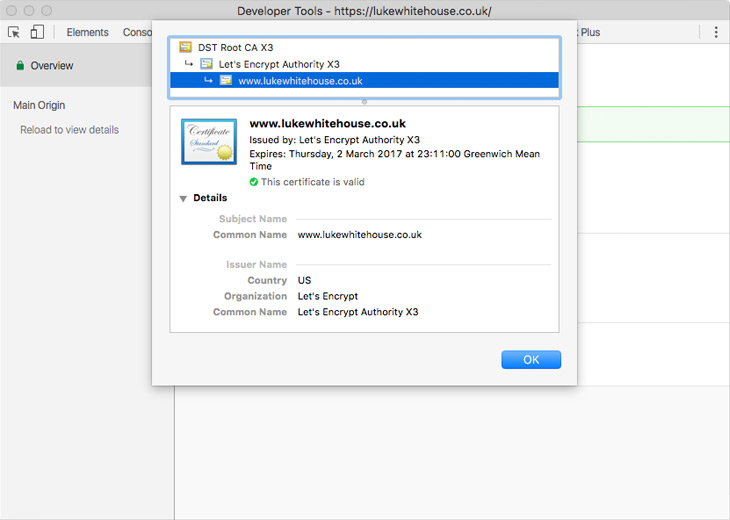This screenshot has width=730, height=520.
Task: Click the Main Origin heading
Action: 39,105
